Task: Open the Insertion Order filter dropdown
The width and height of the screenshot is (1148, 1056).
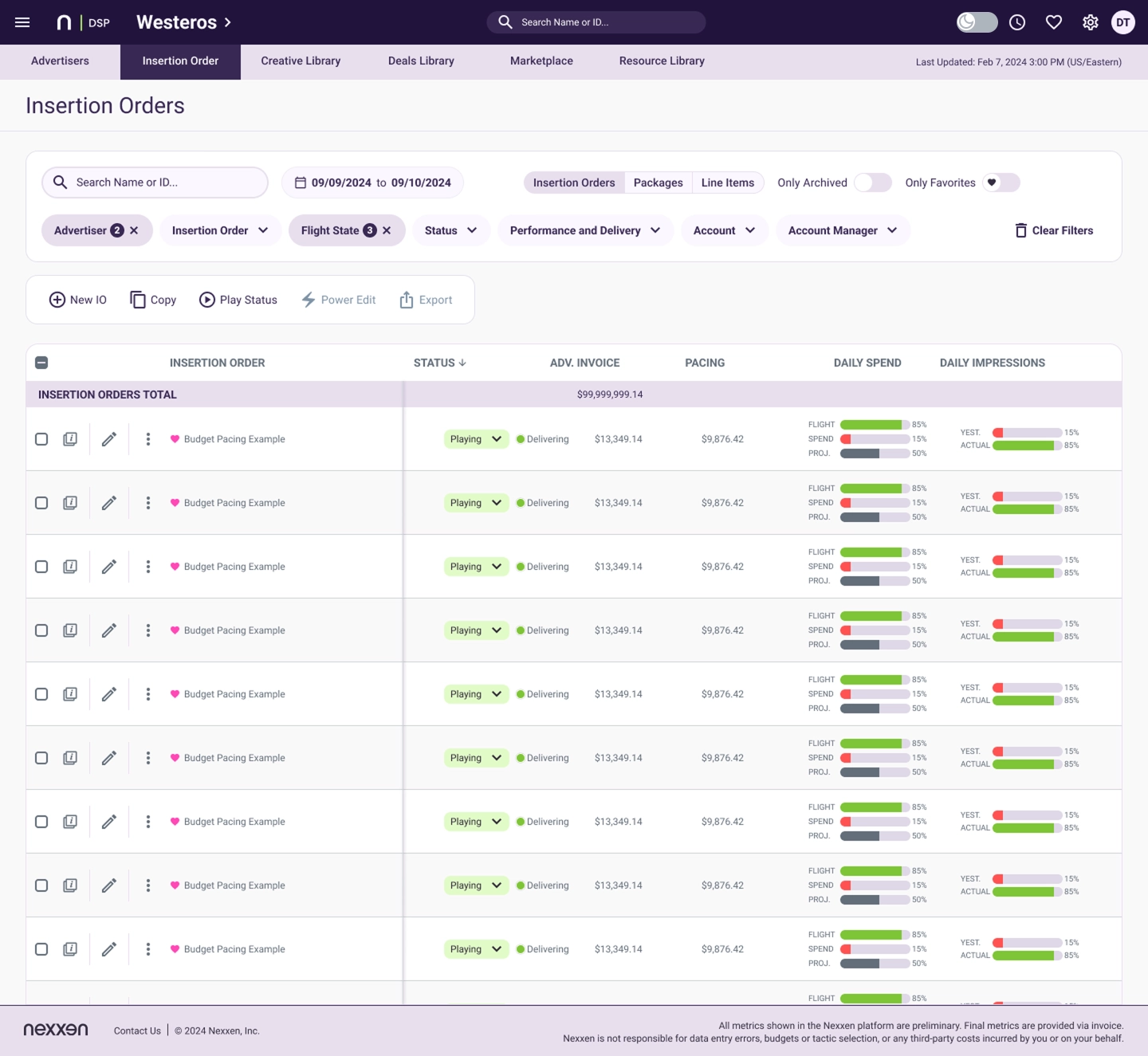Action: [x=219, y=230]
